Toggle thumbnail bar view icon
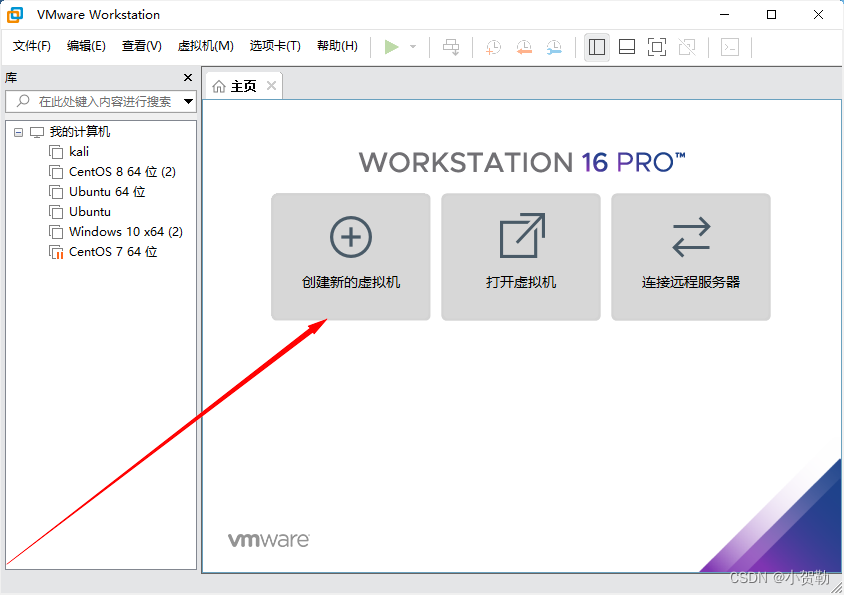844x595 pixels. [627, 47]
